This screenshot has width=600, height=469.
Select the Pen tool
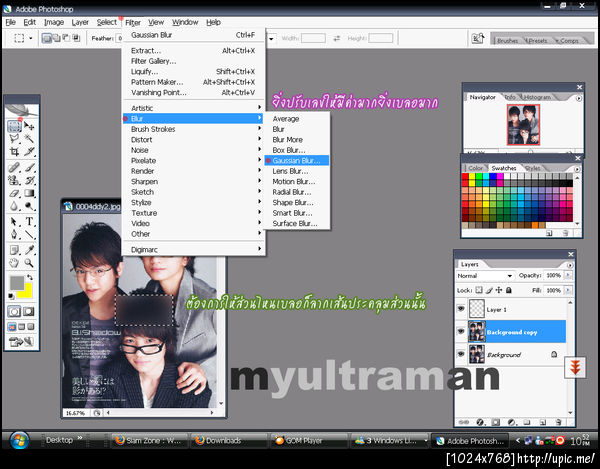(x=15, y=234)
